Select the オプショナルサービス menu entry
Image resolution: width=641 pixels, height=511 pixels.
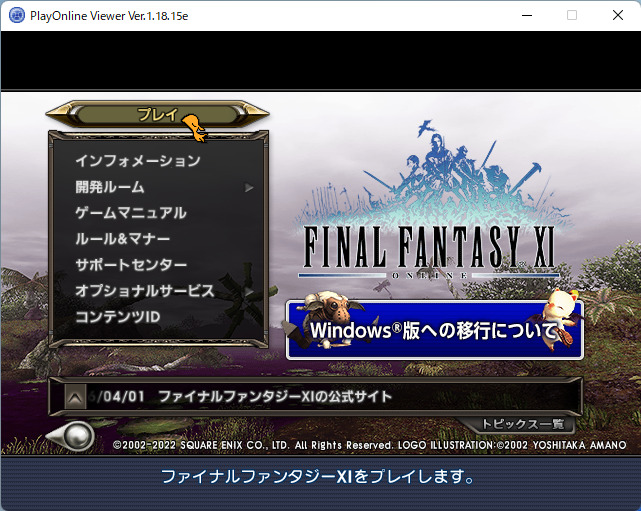pyautogui.click(x=145, y=291)
